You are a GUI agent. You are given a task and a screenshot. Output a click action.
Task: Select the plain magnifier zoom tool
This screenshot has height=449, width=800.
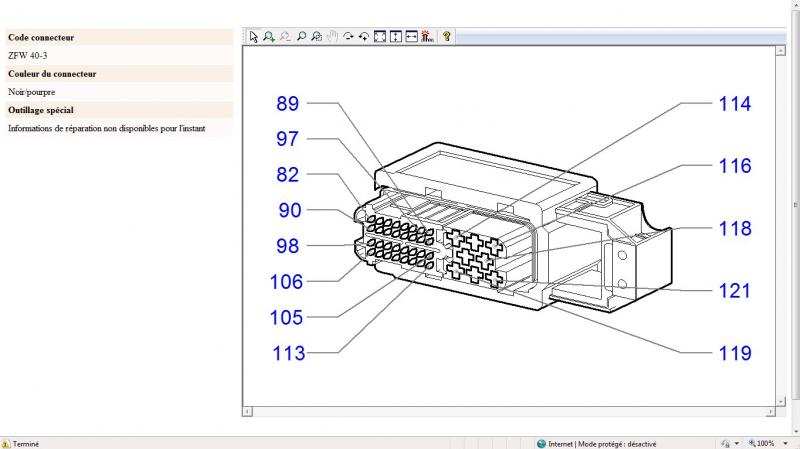(301, 36)
